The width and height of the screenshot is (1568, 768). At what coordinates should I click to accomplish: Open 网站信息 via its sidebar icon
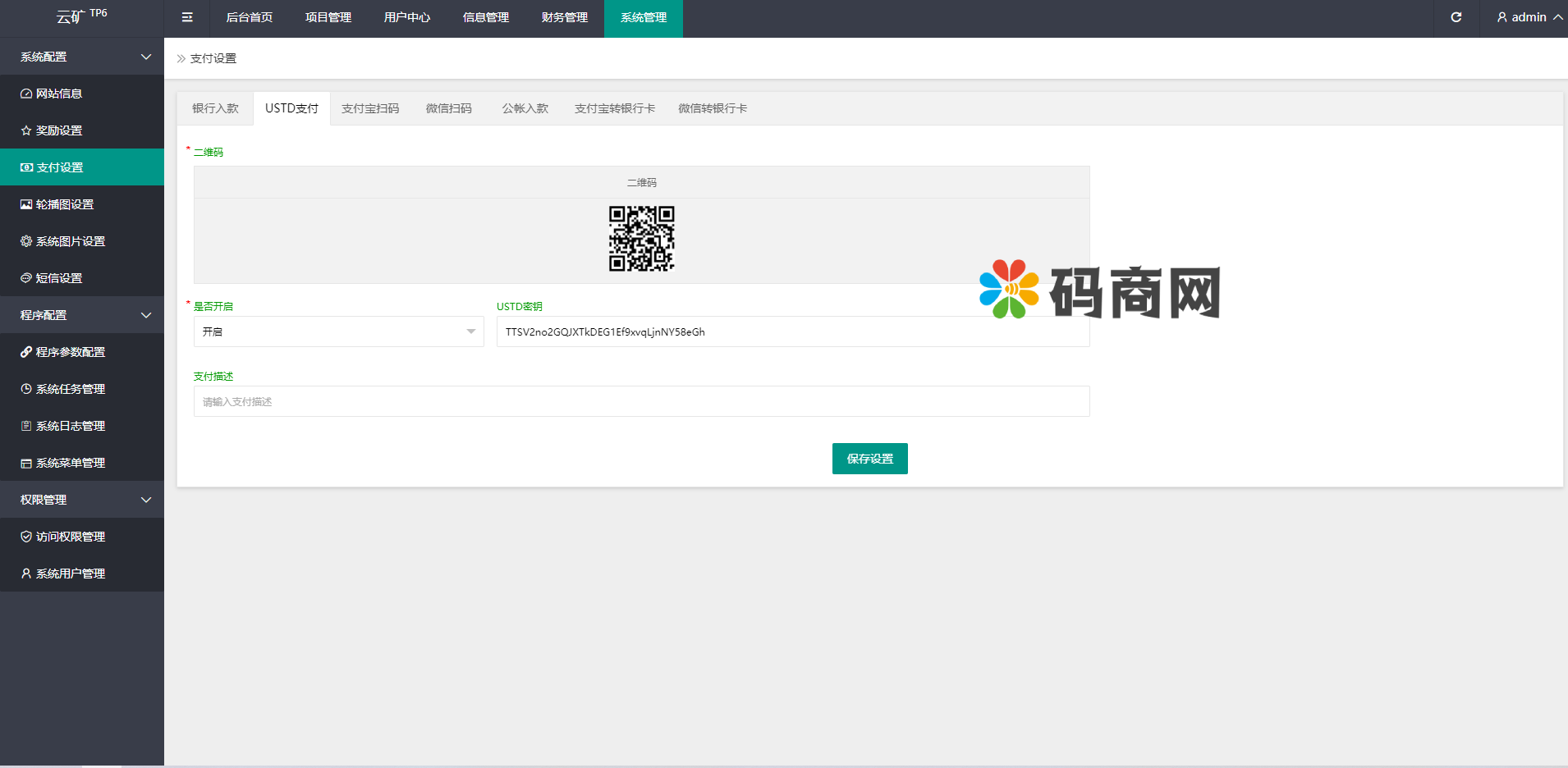[x=25, y=93]
